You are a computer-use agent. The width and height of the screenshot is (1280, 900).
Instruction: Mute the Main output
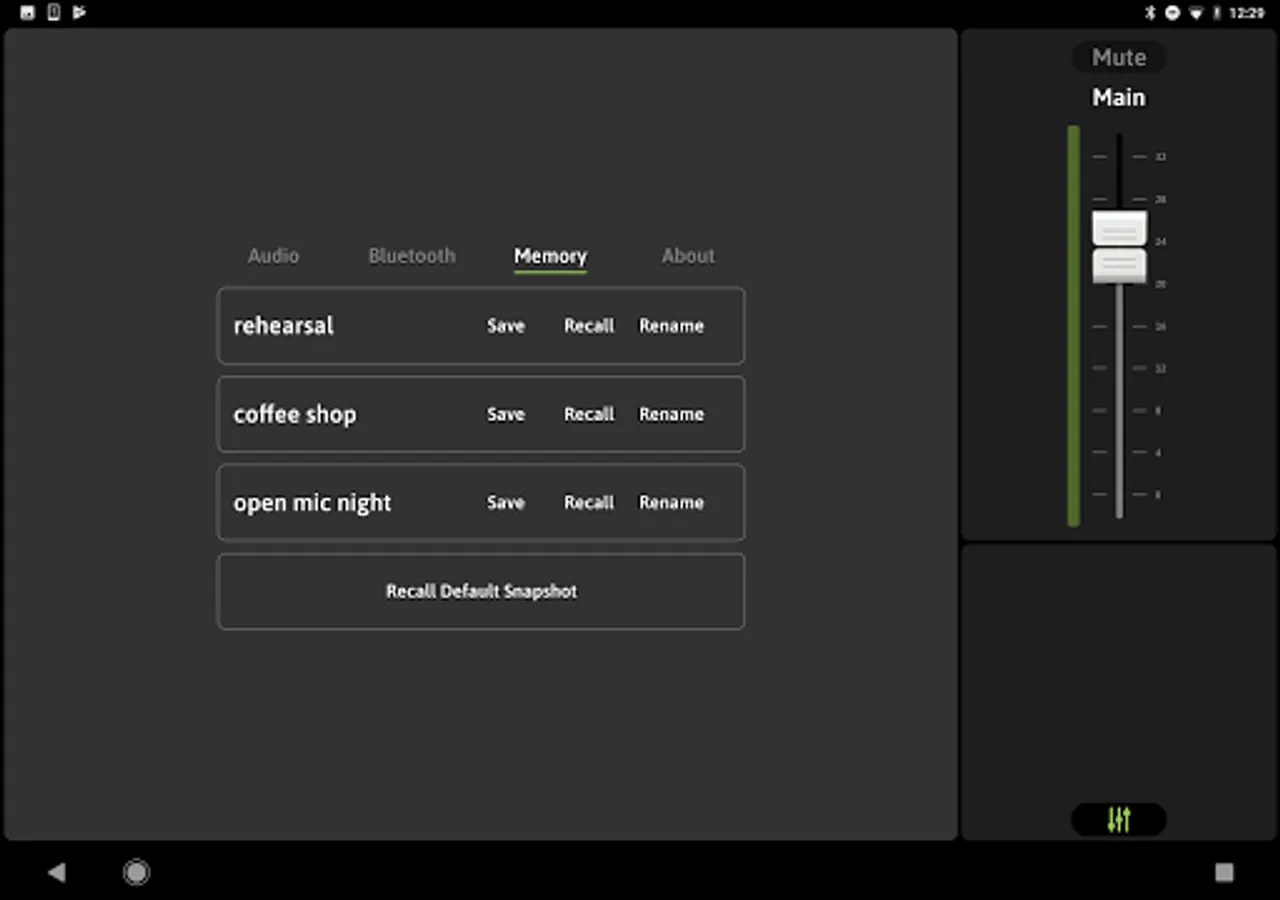coord(1119,57)
